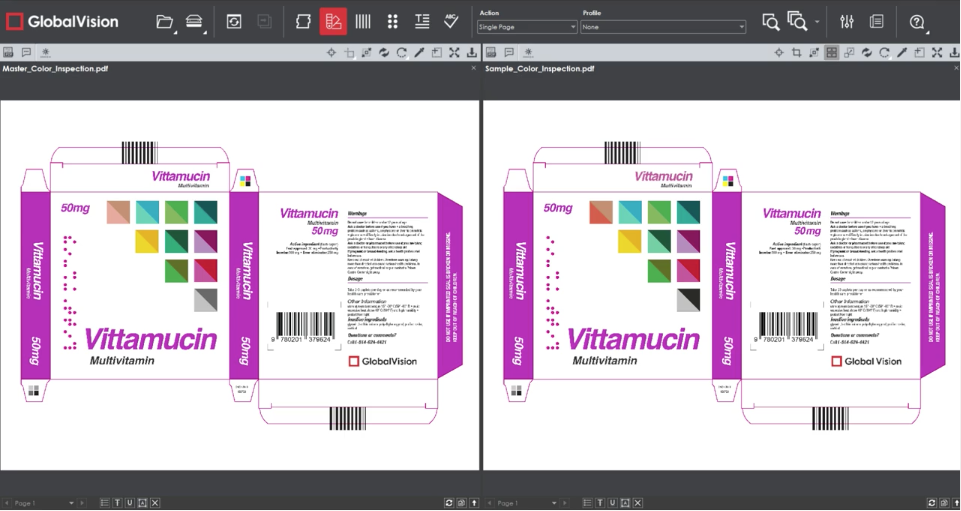This screenshot has height=511, width=961.
Task: Open the Profile dropdown showing None
Action: pyautogui.click(x=663, y=27)
